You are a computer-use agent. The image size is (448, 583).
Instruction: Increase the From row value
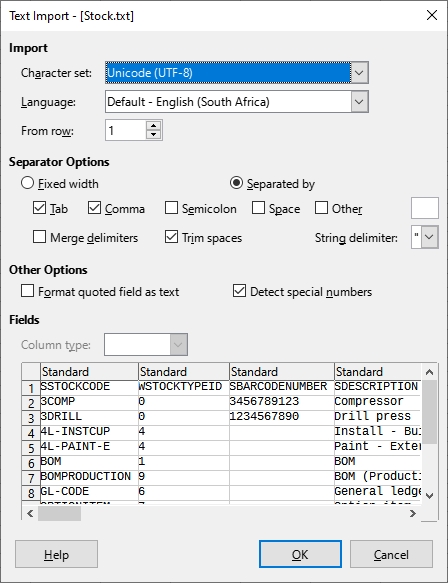point(154,126)
